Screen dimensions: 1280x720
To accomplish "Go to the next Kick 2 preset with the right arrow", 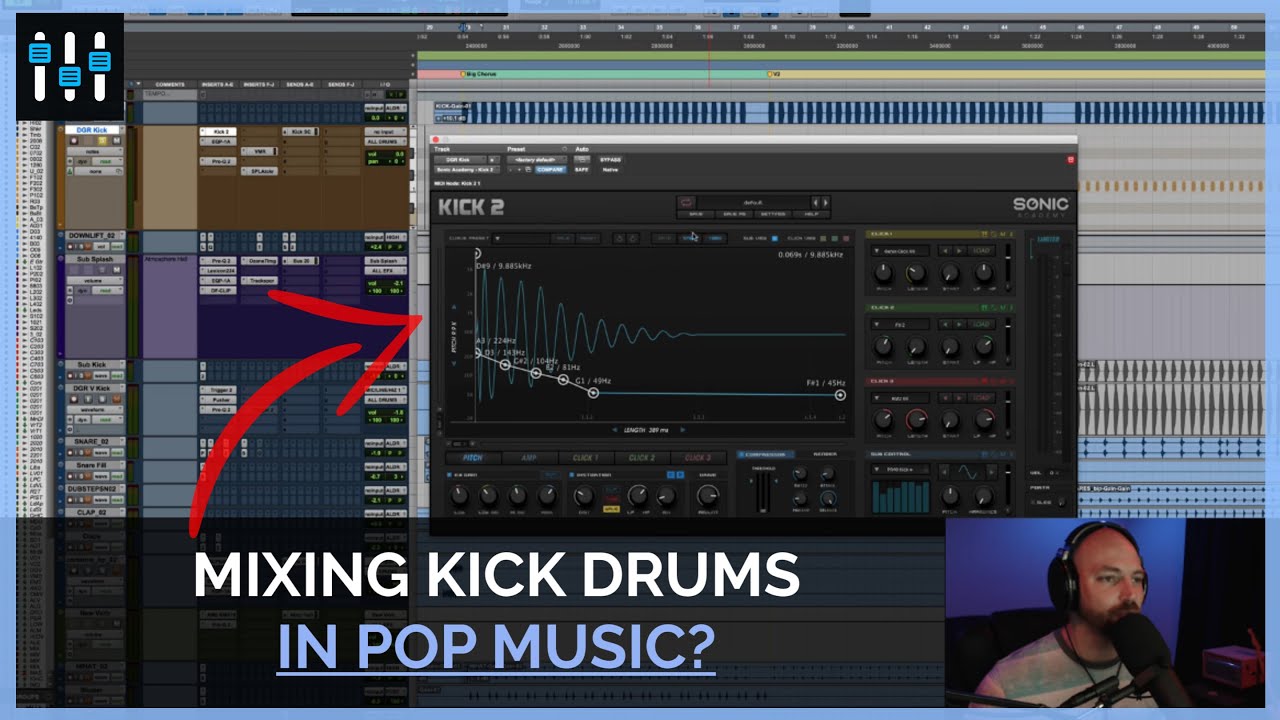I will (825, 202).
